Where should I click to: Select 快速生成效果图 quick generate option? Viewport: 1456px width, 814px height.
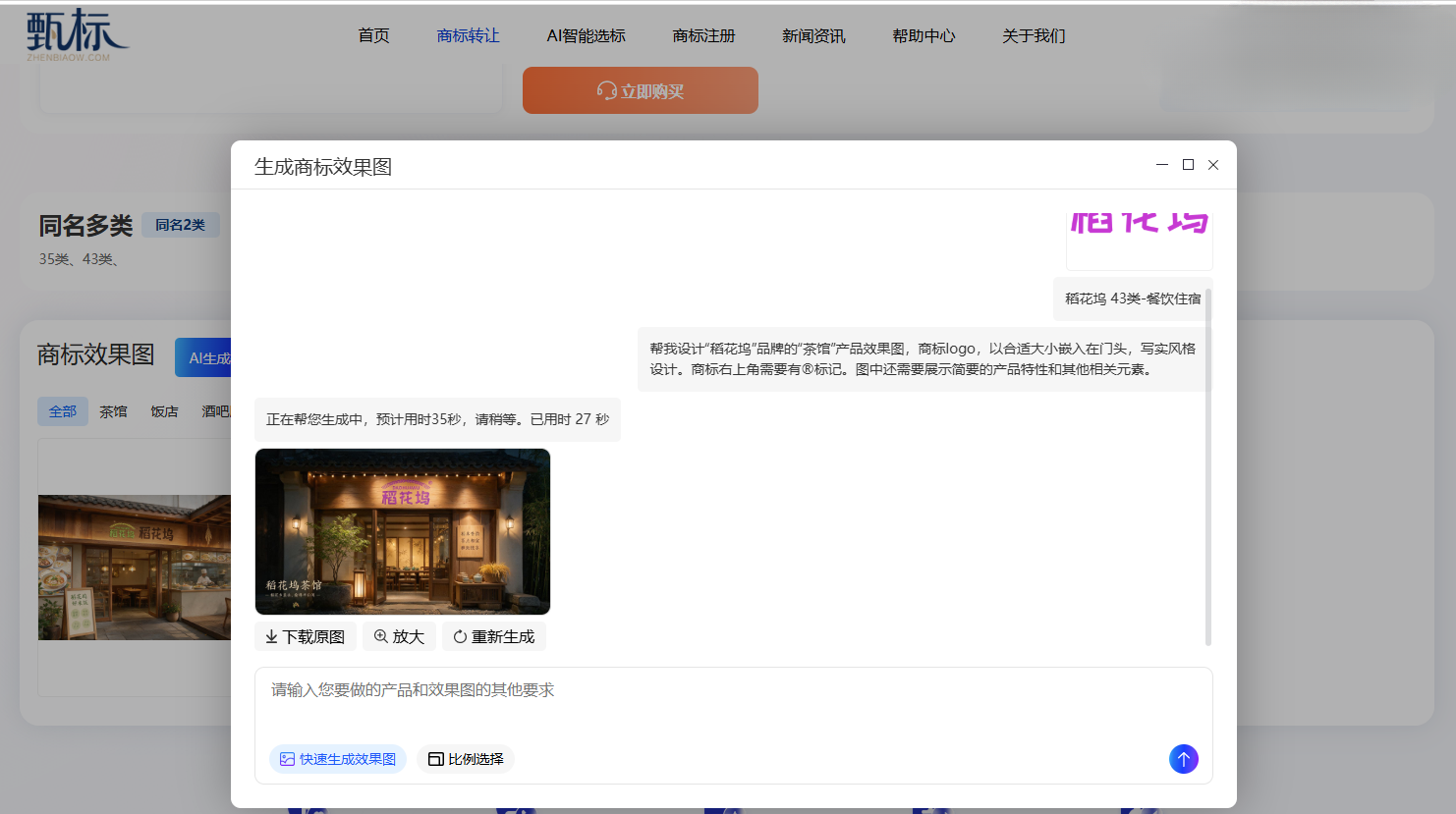(x=338, y=759)
